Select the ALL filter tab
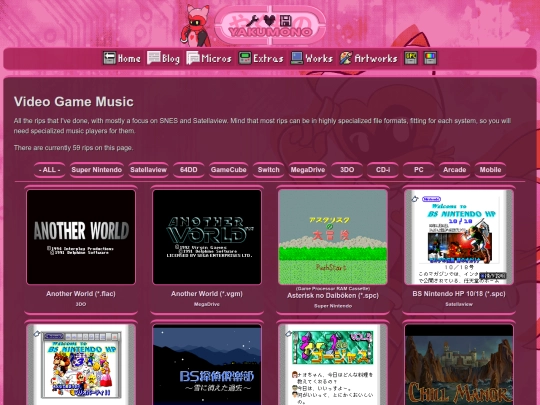 (x=50, y=170)
